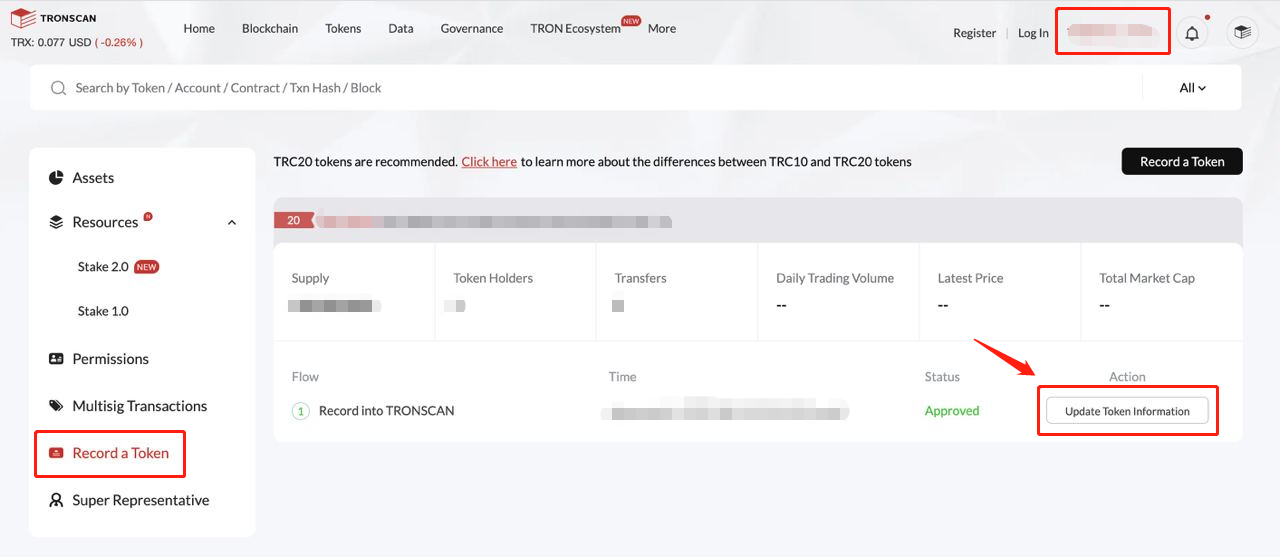Click the step 1 circle icon
Screen dimensions: 1280x557
point(300,411)
